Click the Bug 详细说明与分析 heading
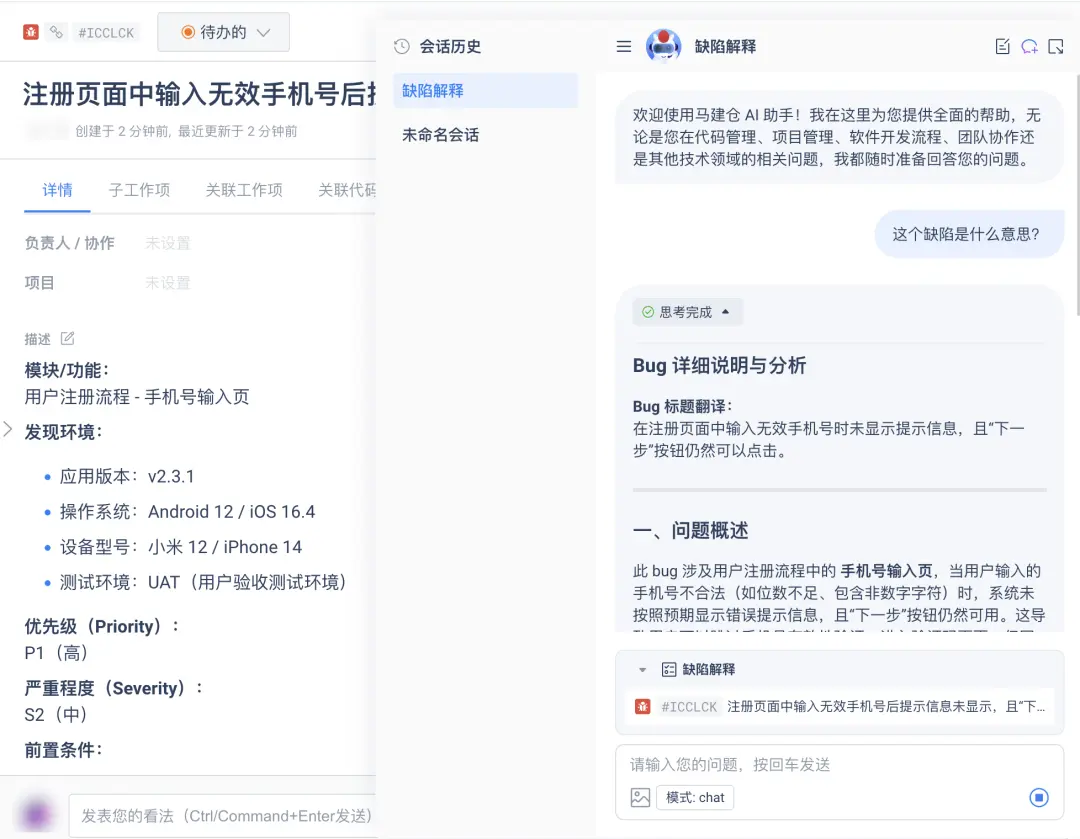 pyautogui.click(x=719, y=366)
